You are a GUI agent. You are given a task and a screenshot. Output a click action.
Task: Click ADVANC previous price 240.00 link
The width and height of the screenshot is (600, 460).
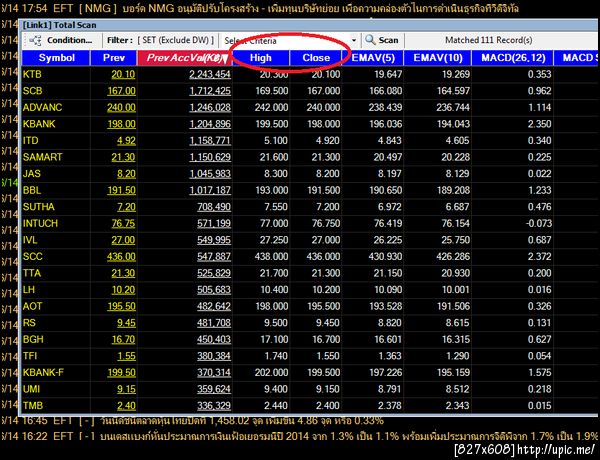(x=121, y=107)
